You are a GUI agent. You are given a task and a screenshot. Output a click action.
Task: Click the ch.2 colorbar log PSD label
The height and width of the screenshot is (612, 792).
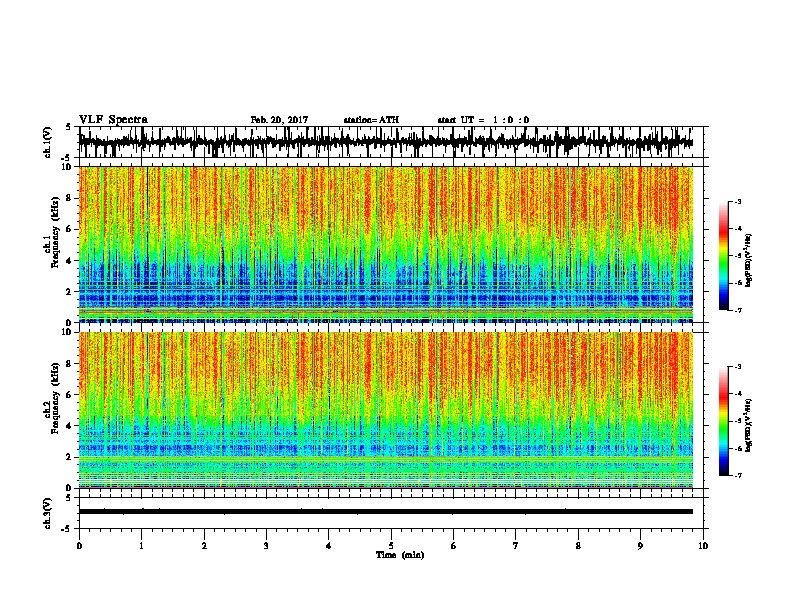point(748,426)
